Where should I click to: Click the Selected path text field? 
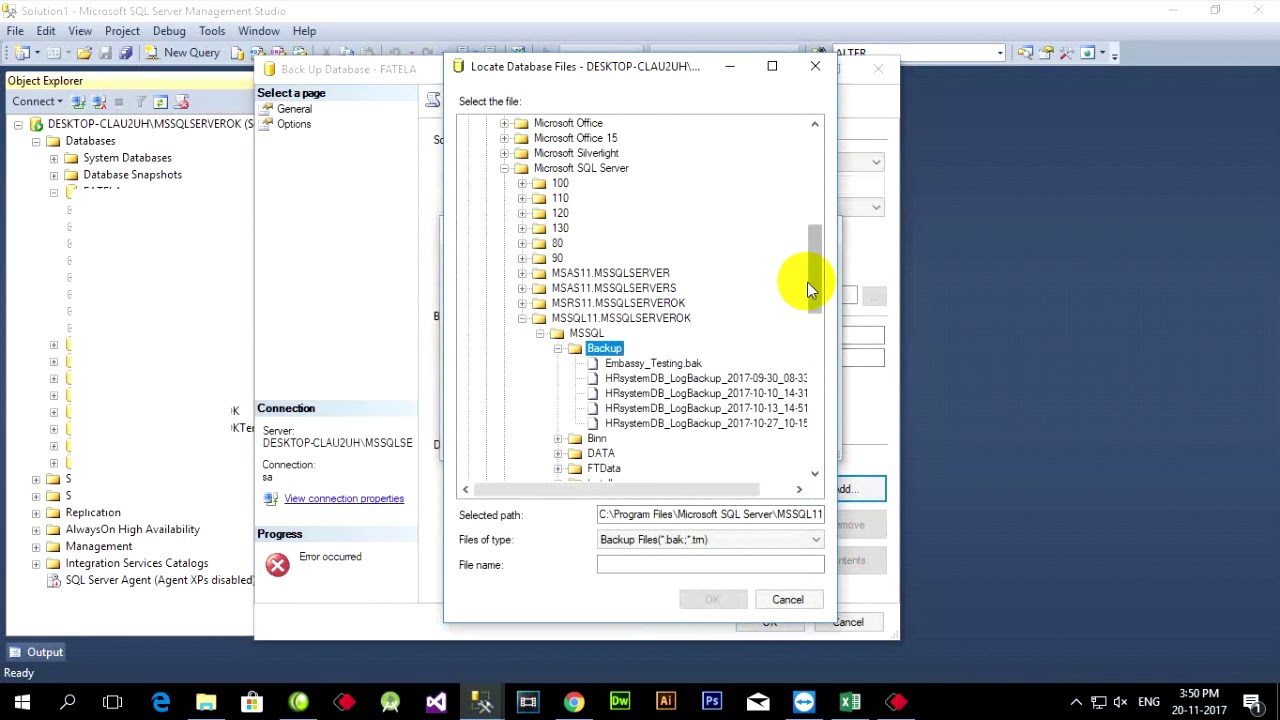710,514
